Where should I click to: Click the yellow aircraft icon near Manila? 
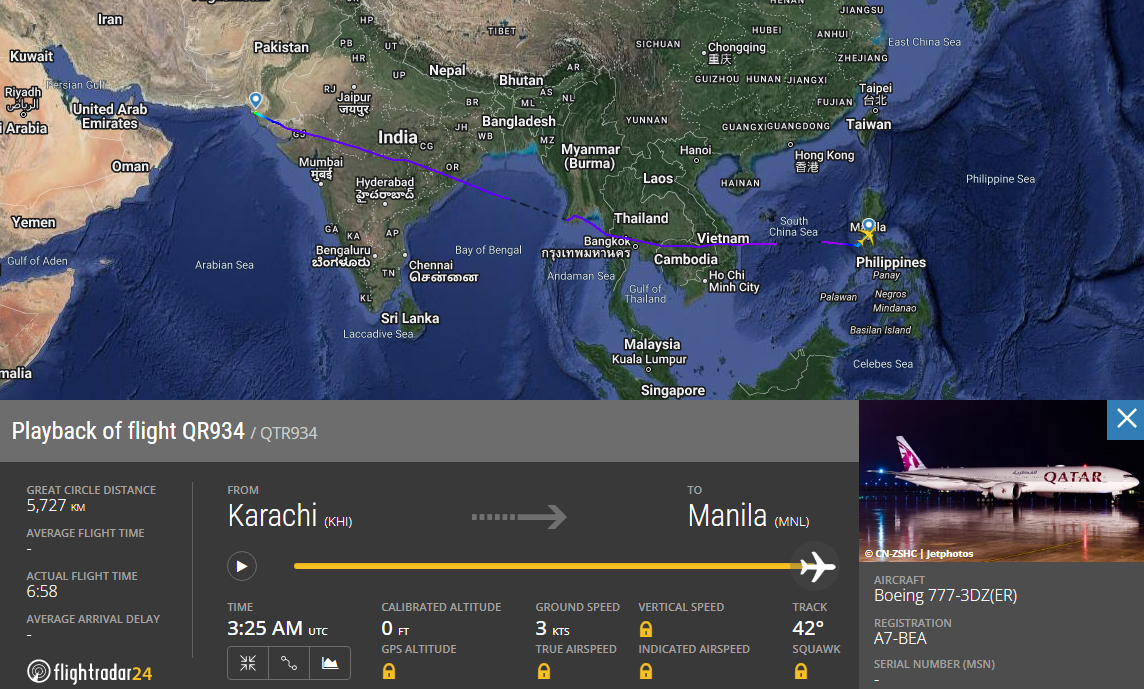[x=866, y=236]
